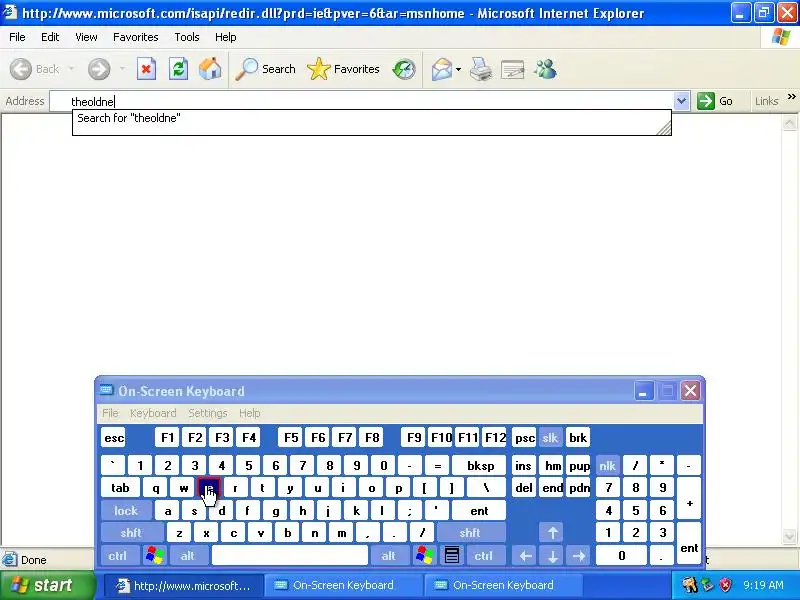Expand Links toolbar chevron
This screenshot has height=600, width=800.
point(791,97)
